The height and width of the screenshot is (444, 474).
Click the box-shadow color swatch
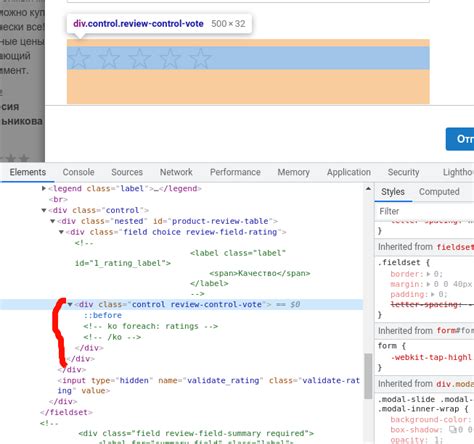point(452,430)
